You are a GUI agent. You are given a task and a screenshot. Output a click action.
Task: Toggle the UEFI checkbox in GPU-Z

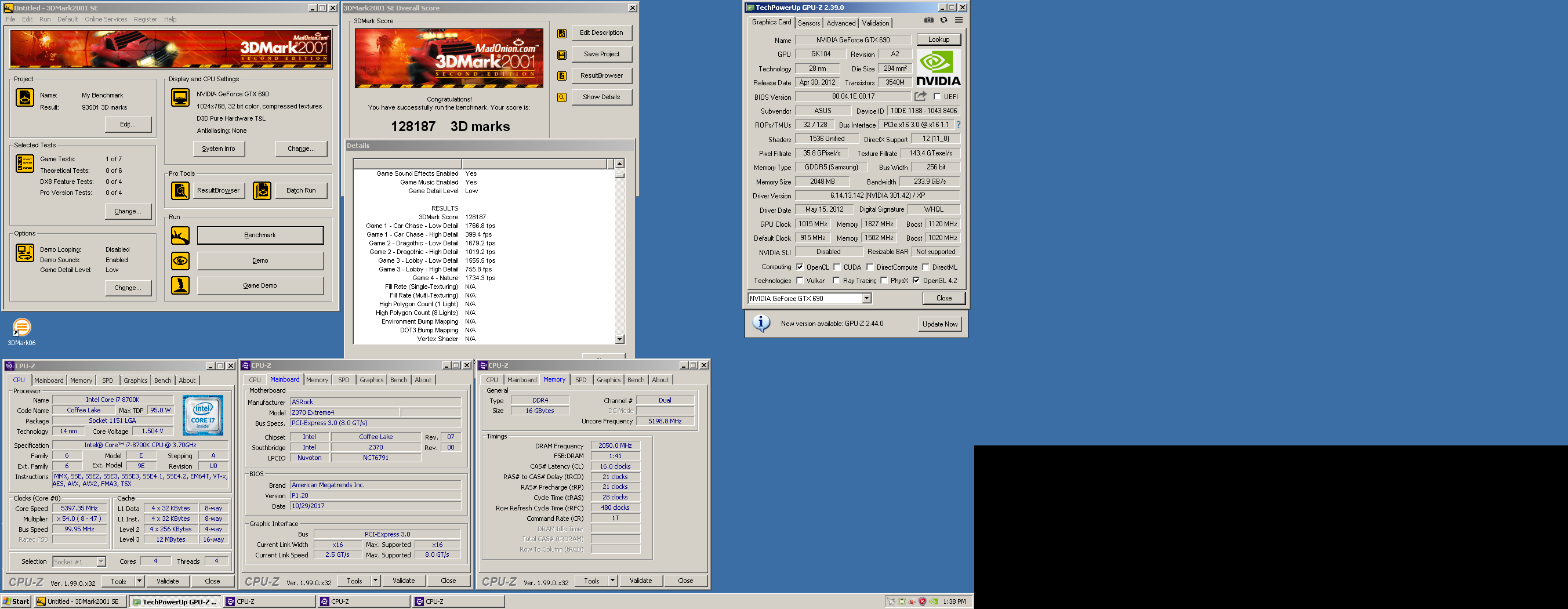coord(938,97)
